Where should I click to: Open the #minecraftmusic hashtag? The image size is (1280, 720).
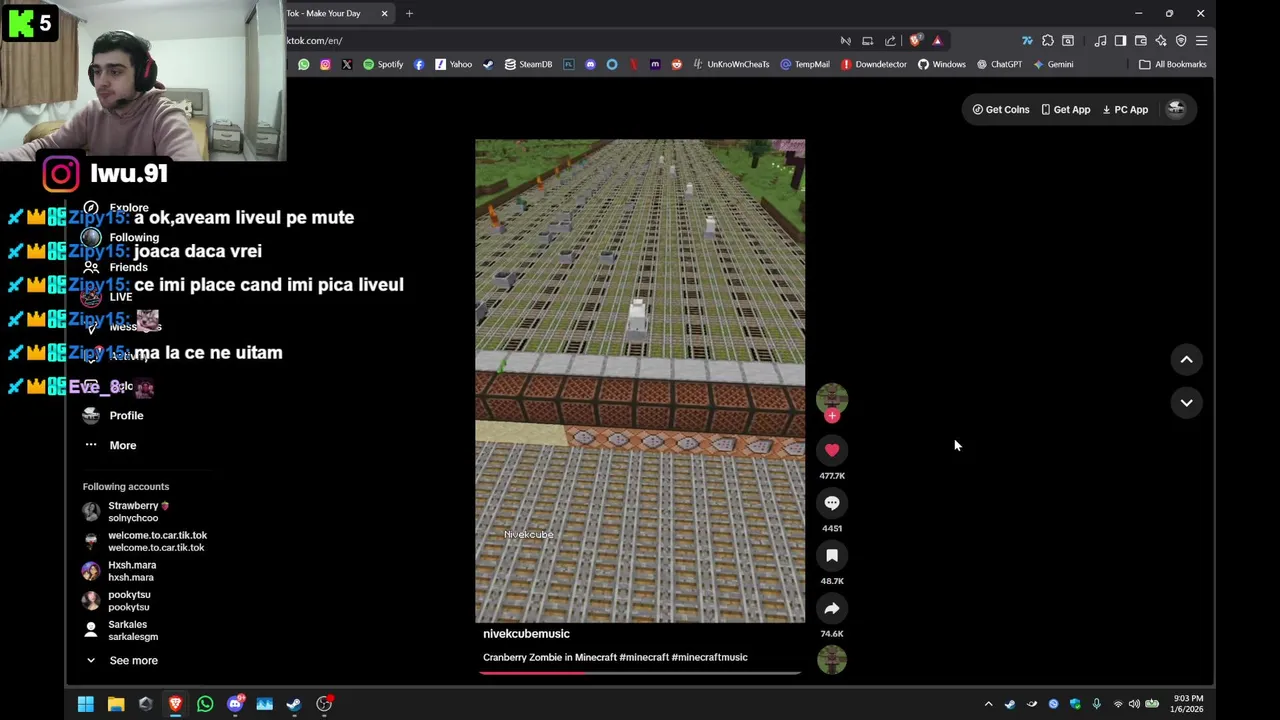pos(709,657)
